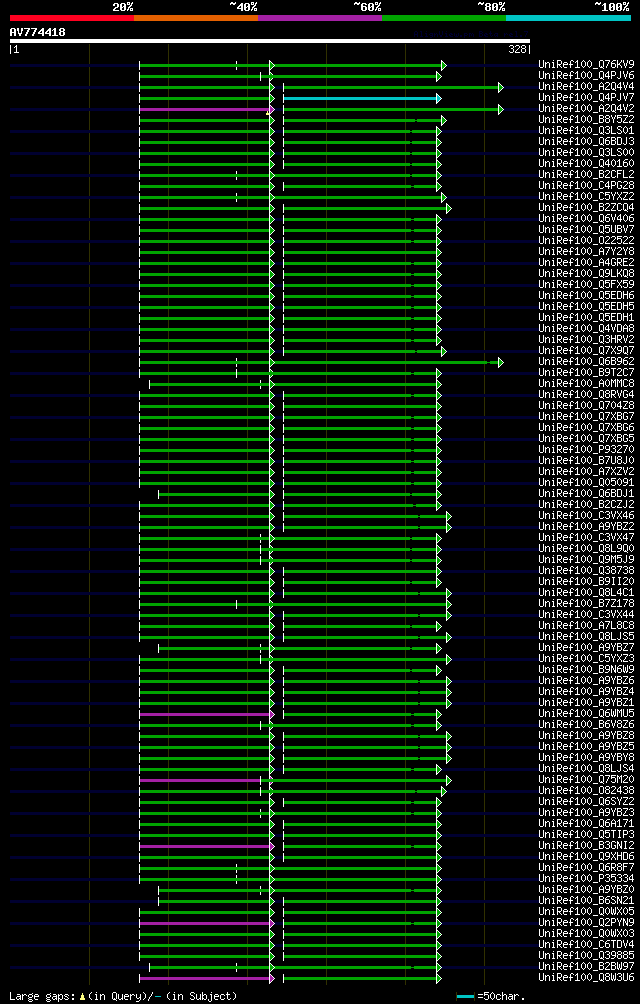Click the UniRef100_Q5TIP3 label
This screenshot has height=1004, width=640.
586,835
